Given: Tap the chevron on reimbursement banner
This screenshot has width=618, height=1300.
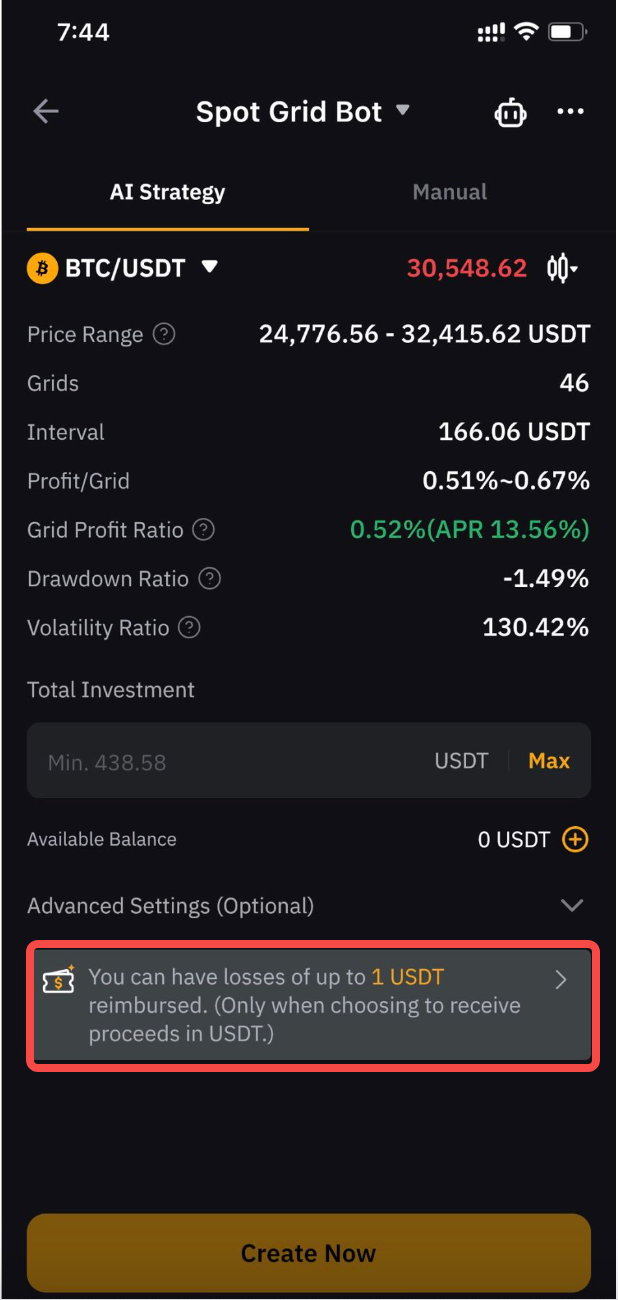Looking at the screenshot, I should [561, 979].
